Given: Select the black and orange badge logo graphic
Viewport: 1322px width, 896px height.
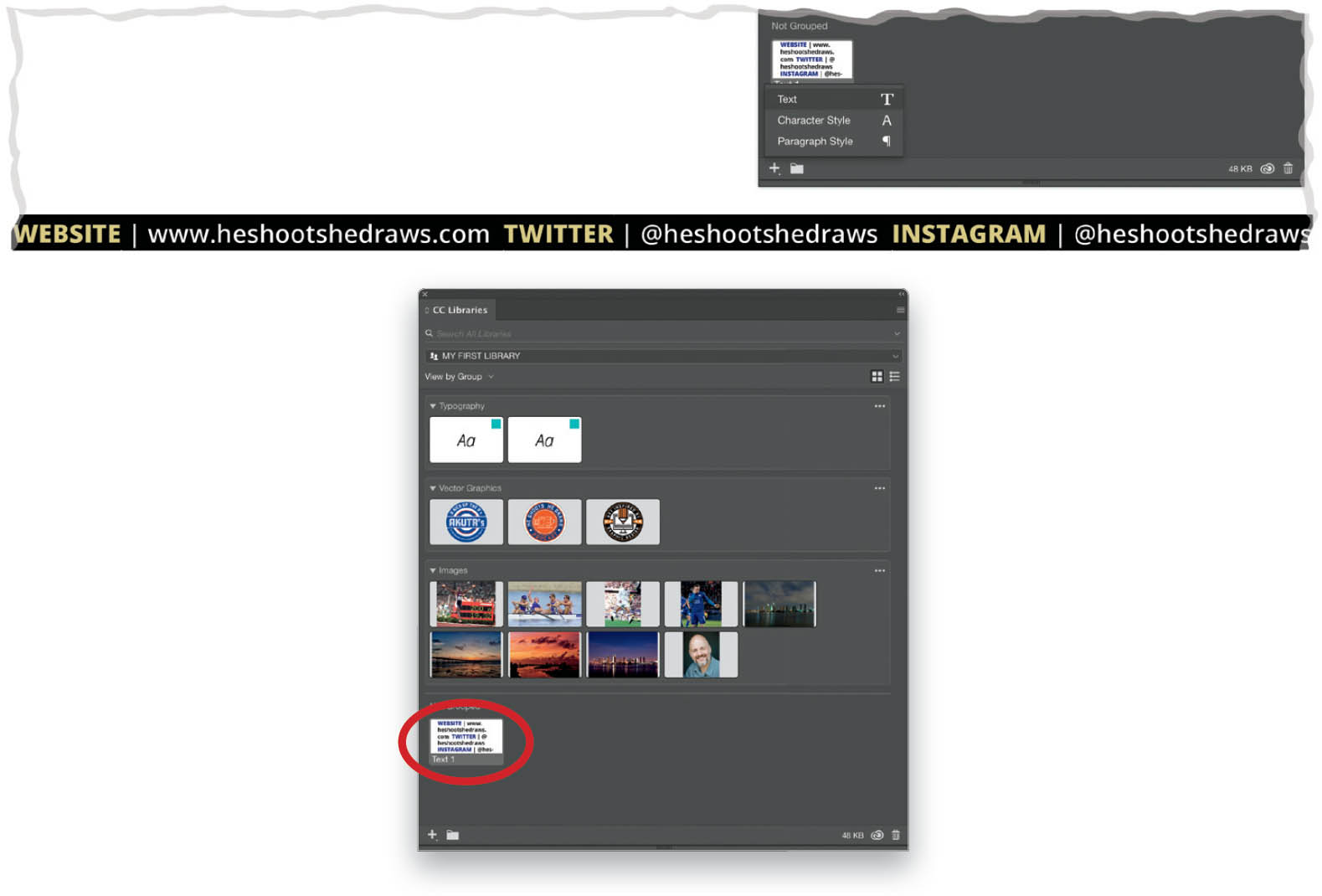Looking at the screenshot, I should click(623, 522).
